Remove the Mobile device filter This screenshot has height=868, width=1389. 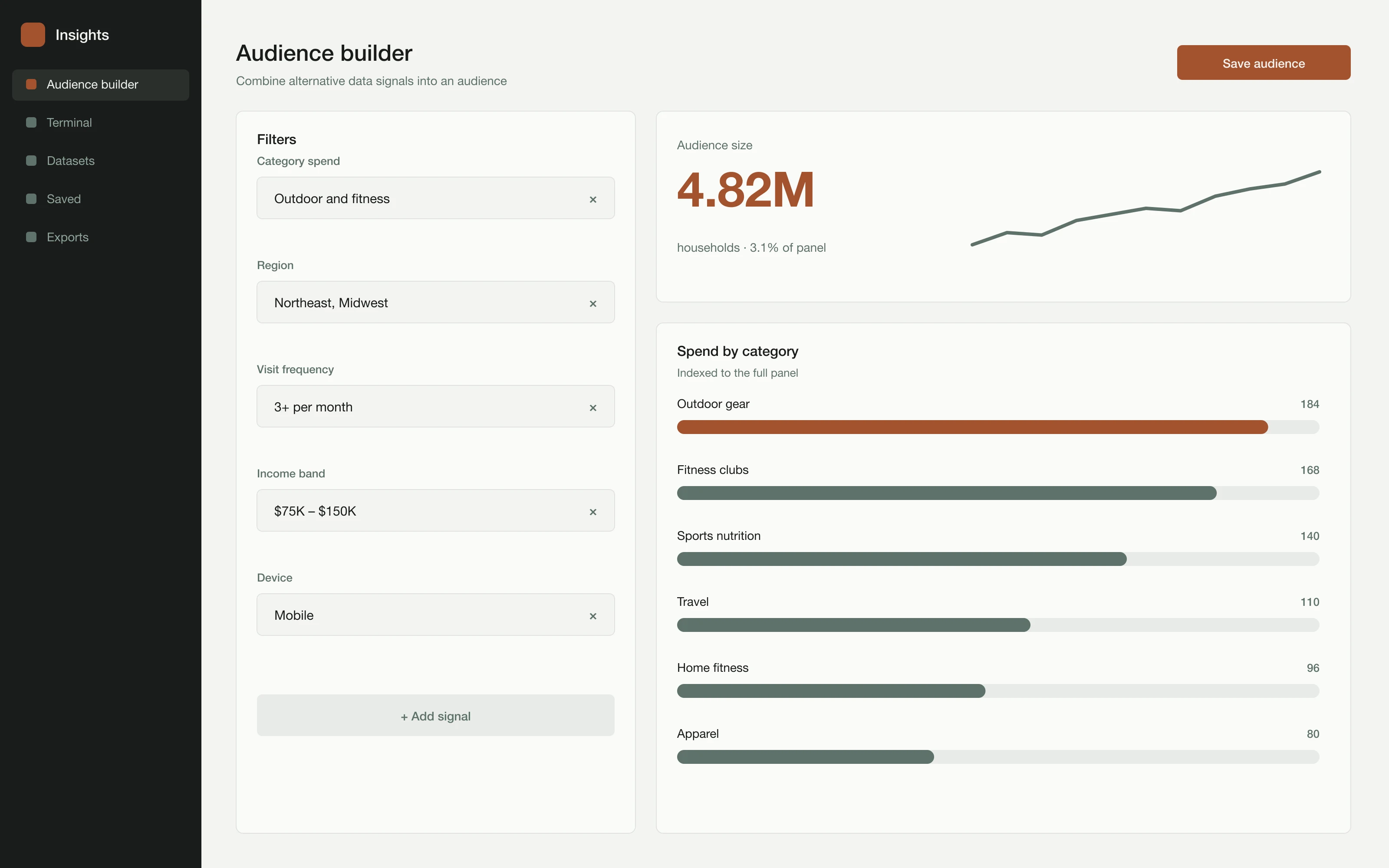(593, 616)
